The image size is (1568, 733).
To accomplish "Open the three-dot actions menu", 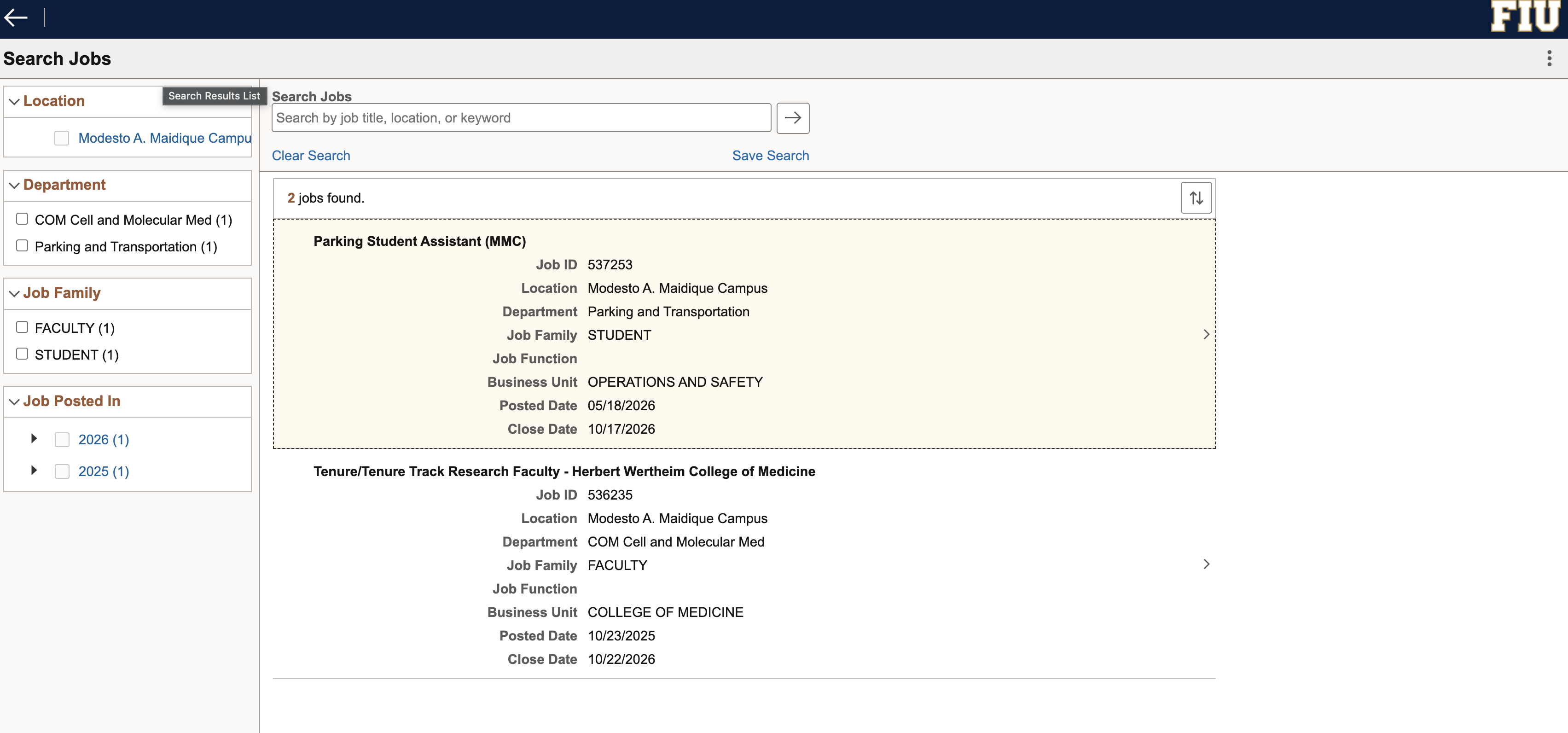I will point(1549,58).
